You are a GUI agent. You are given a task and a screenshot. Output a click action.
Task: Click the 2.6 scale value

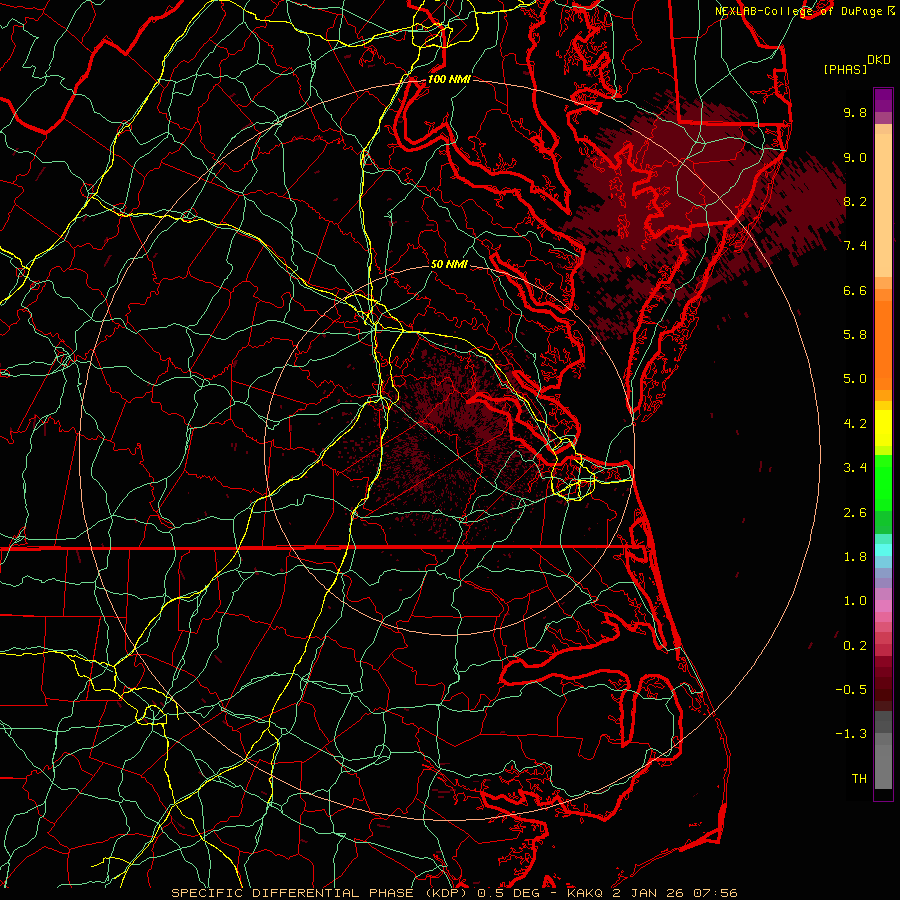click(855, 513)
